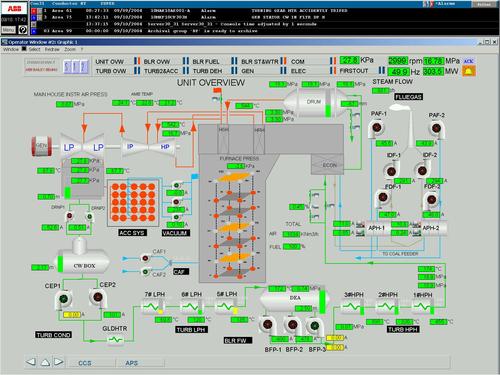Open the CCS tab at bottom
The width and height of the screenshot is (500, 375).
(x=85, y=363)
